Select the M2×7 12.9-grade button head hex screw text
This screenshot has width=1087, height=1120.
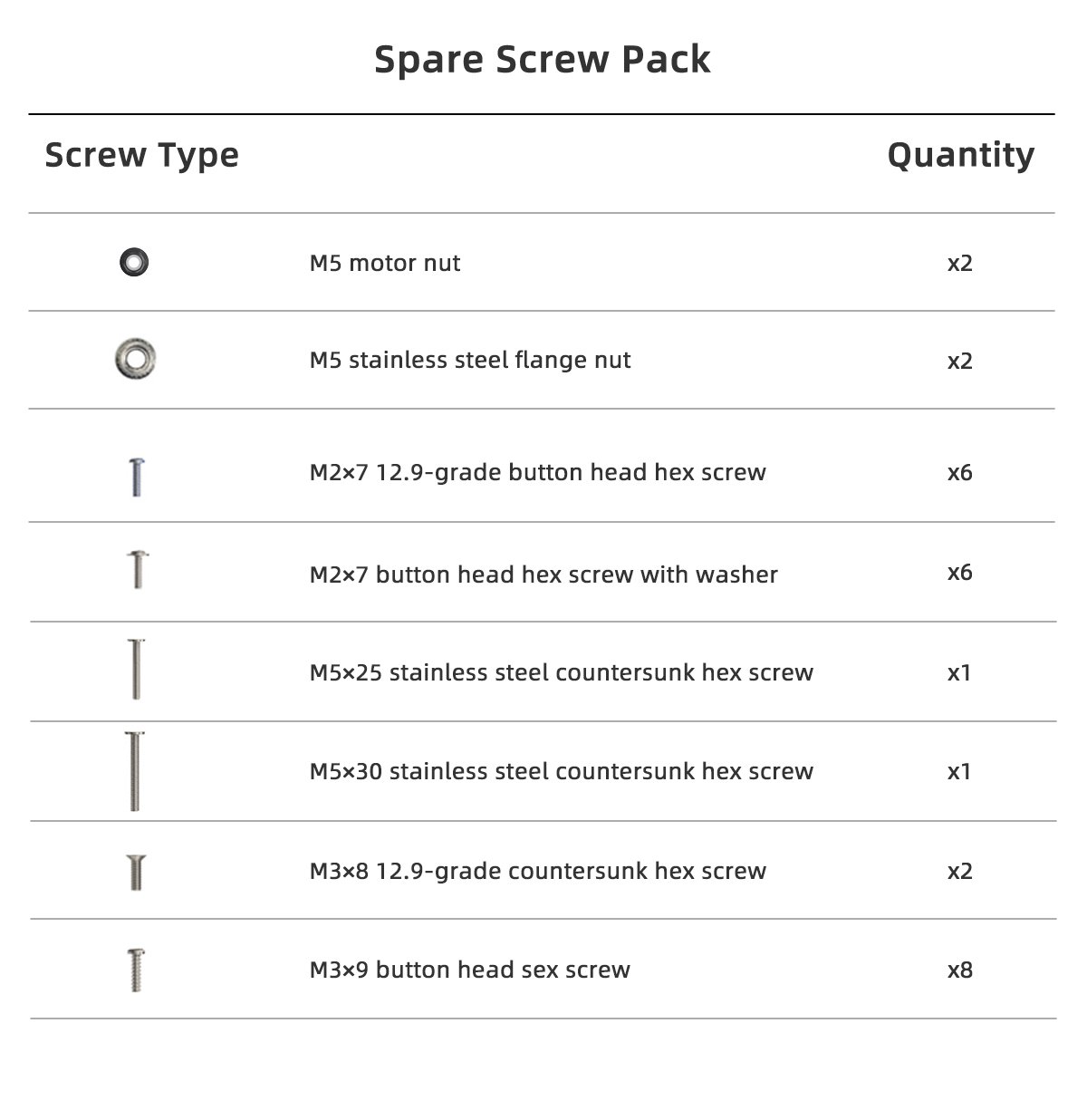click(x=538, y=473)
